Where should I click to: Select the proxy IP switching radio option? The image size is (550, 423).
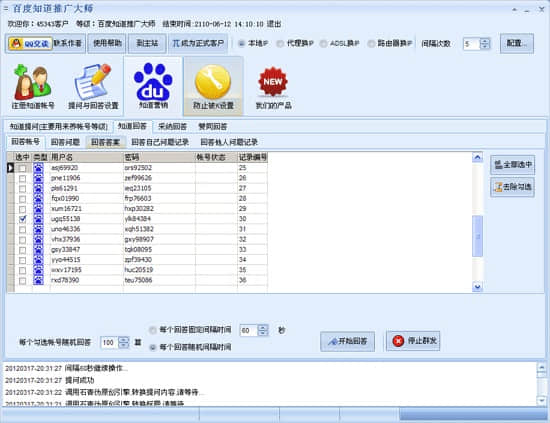click(x=280, y=43)
